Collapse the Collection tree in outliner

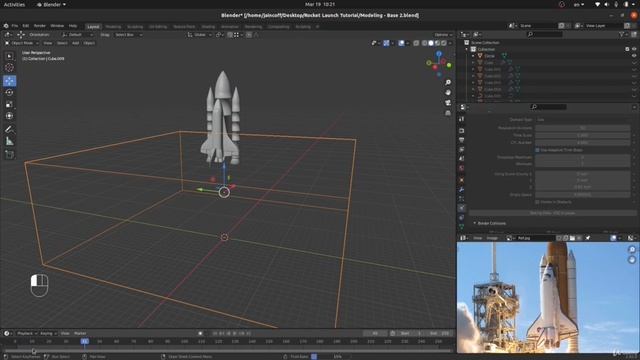point(467,49)
